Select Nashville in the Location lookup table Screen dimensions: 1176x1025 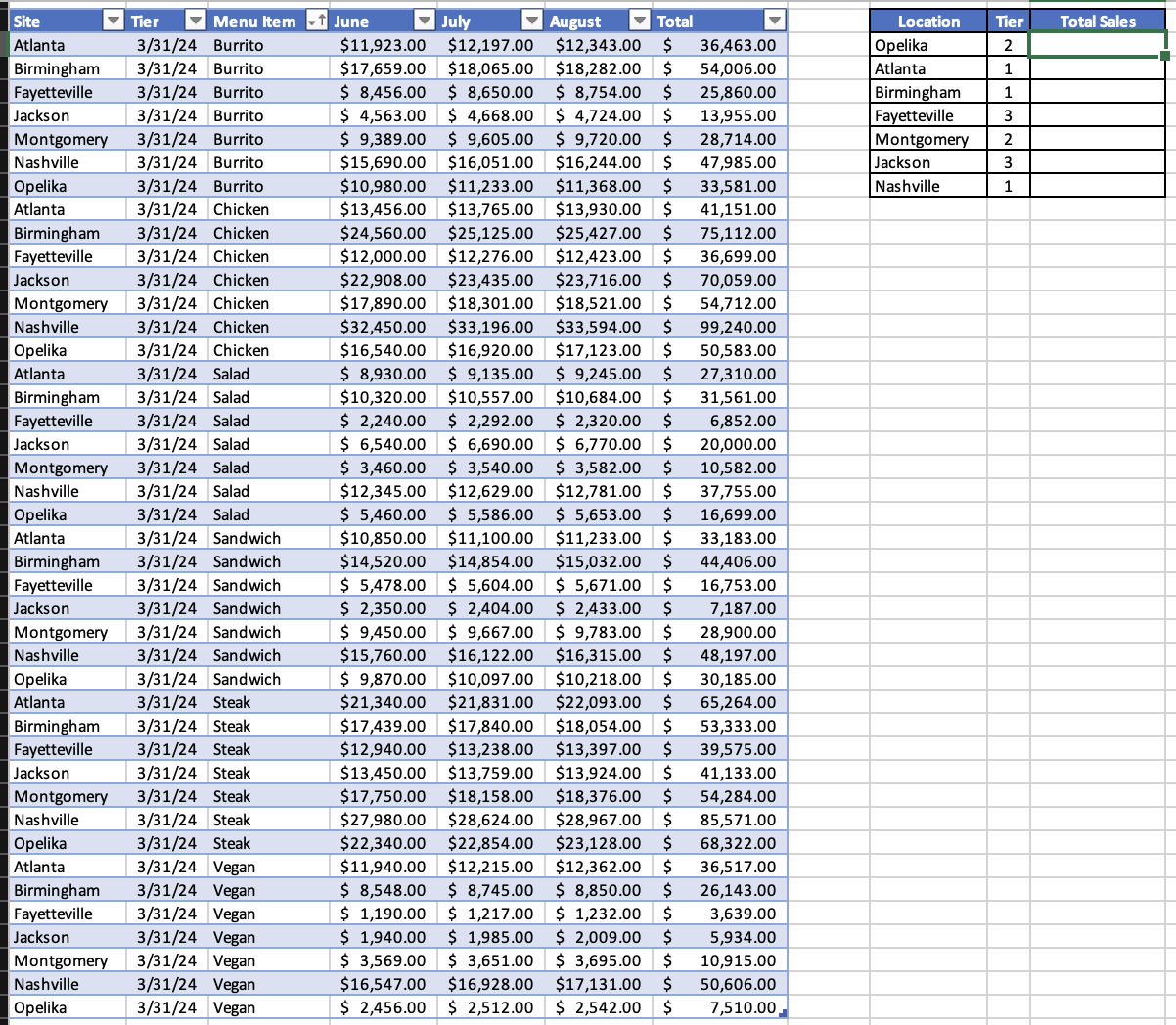[x=927, y=186]
